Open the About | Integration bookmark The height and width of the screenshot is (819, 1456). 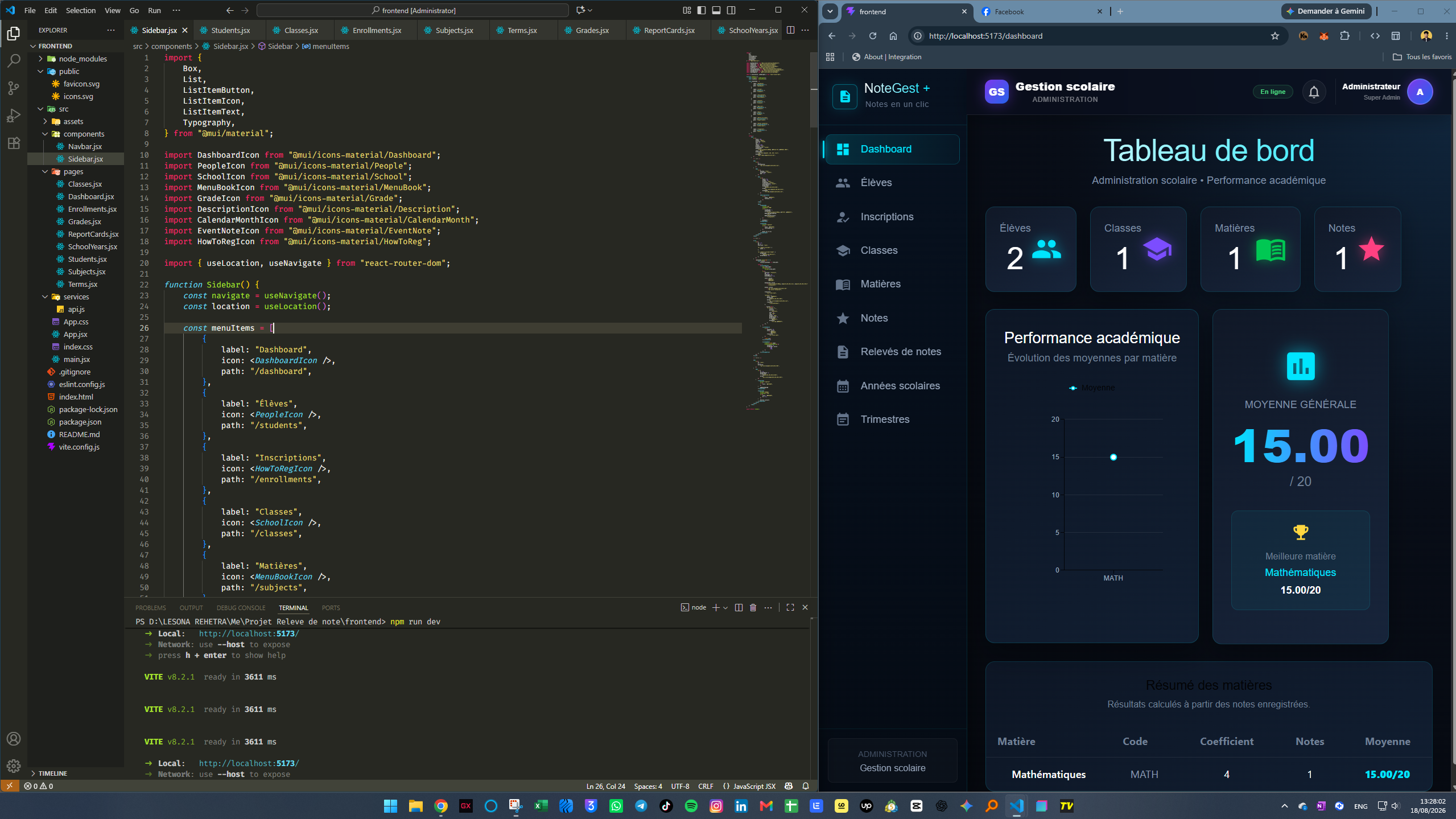tap(886, 57)
